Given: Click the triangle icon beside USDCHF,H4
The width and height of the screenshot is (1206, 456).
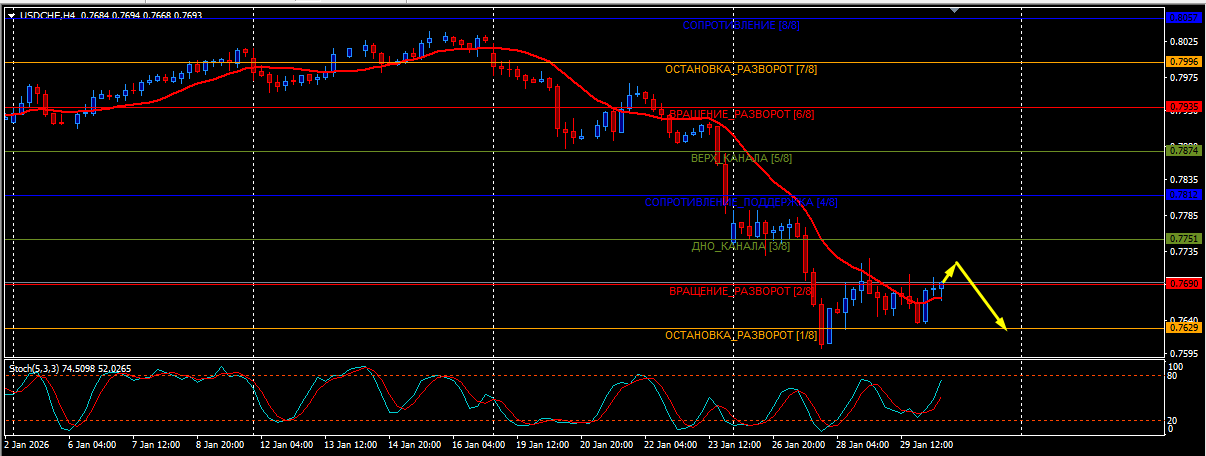Looking at the screenshot, I should click(10, 15).
